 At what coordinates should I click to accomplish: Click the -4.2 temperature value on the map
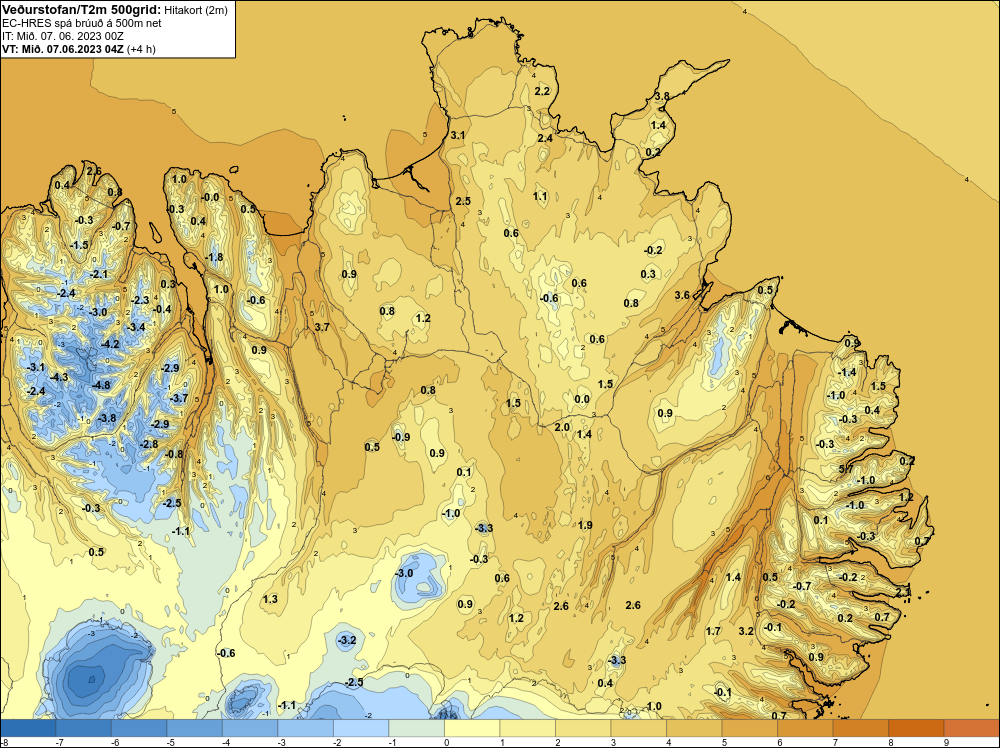pos(110,344)
